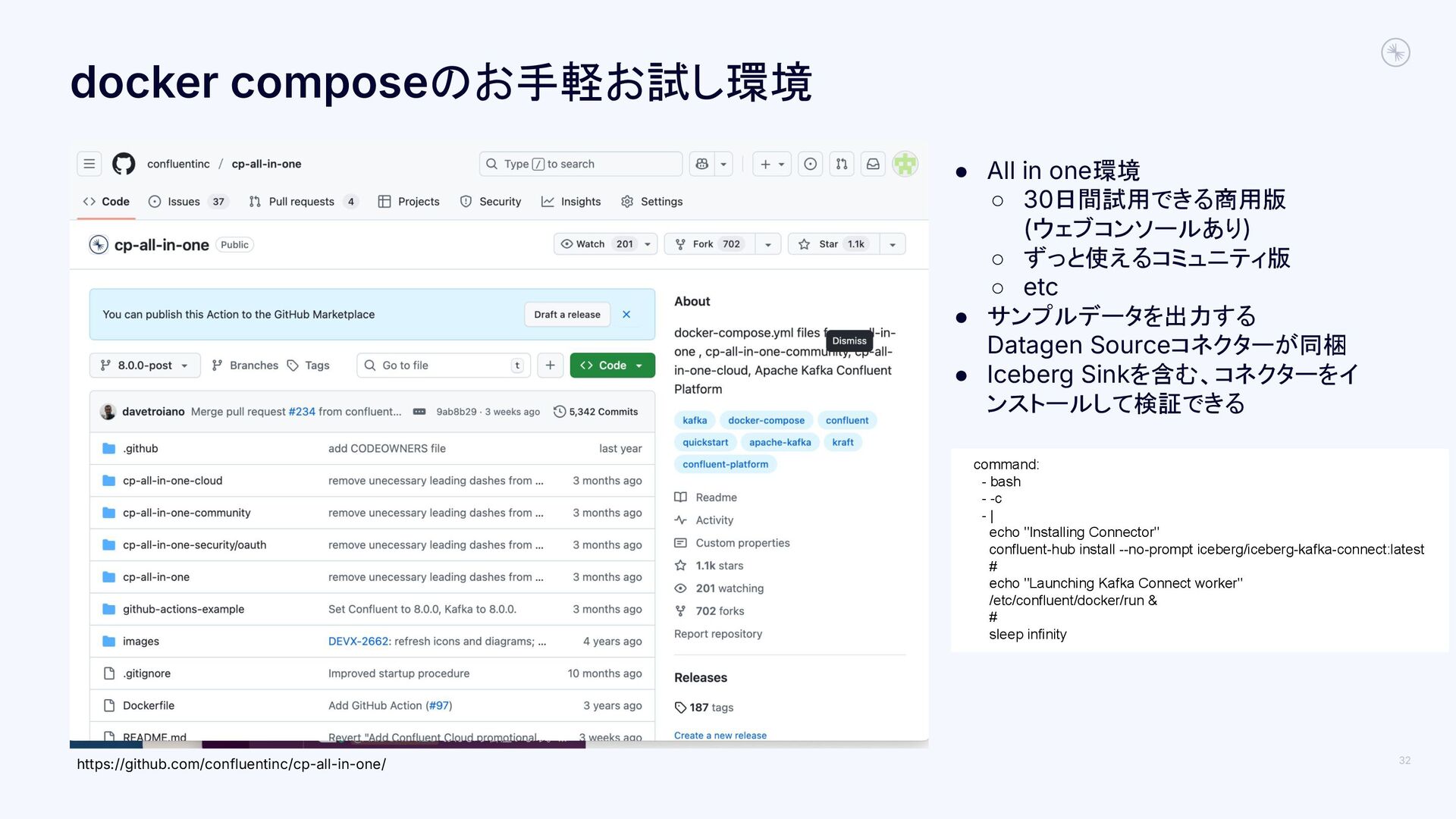
Task: Open the Copilot icon button
Action: (x=702, y=164)
